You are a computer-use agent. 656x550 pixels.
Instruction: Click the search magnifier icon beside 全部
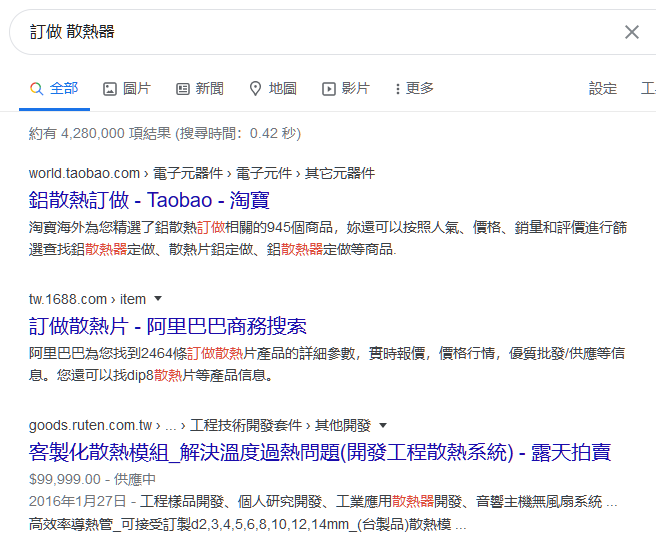36,89
